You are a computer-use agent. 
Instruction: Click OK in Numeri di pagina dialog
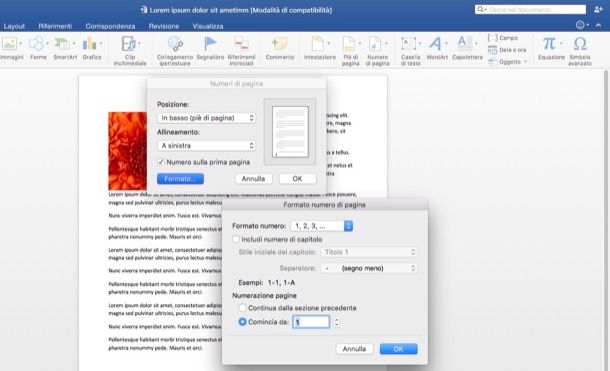(297, 178)
